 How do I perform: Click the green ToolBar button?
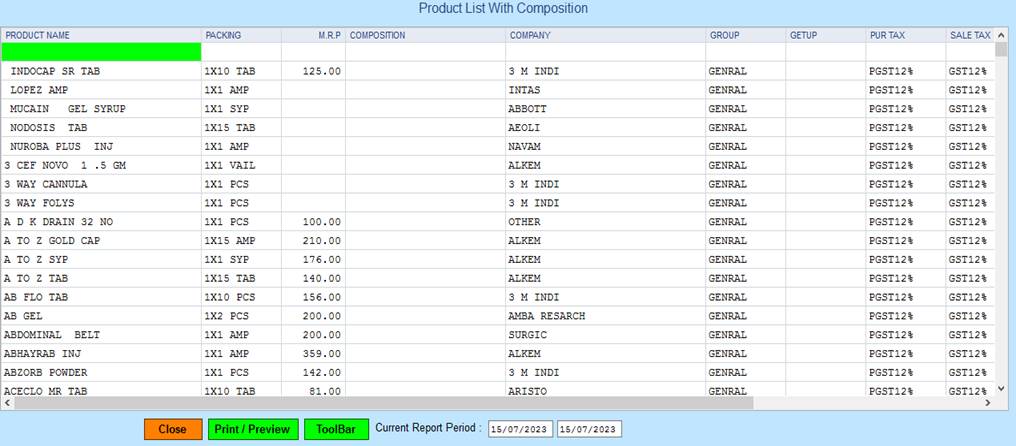pos(336,429)
